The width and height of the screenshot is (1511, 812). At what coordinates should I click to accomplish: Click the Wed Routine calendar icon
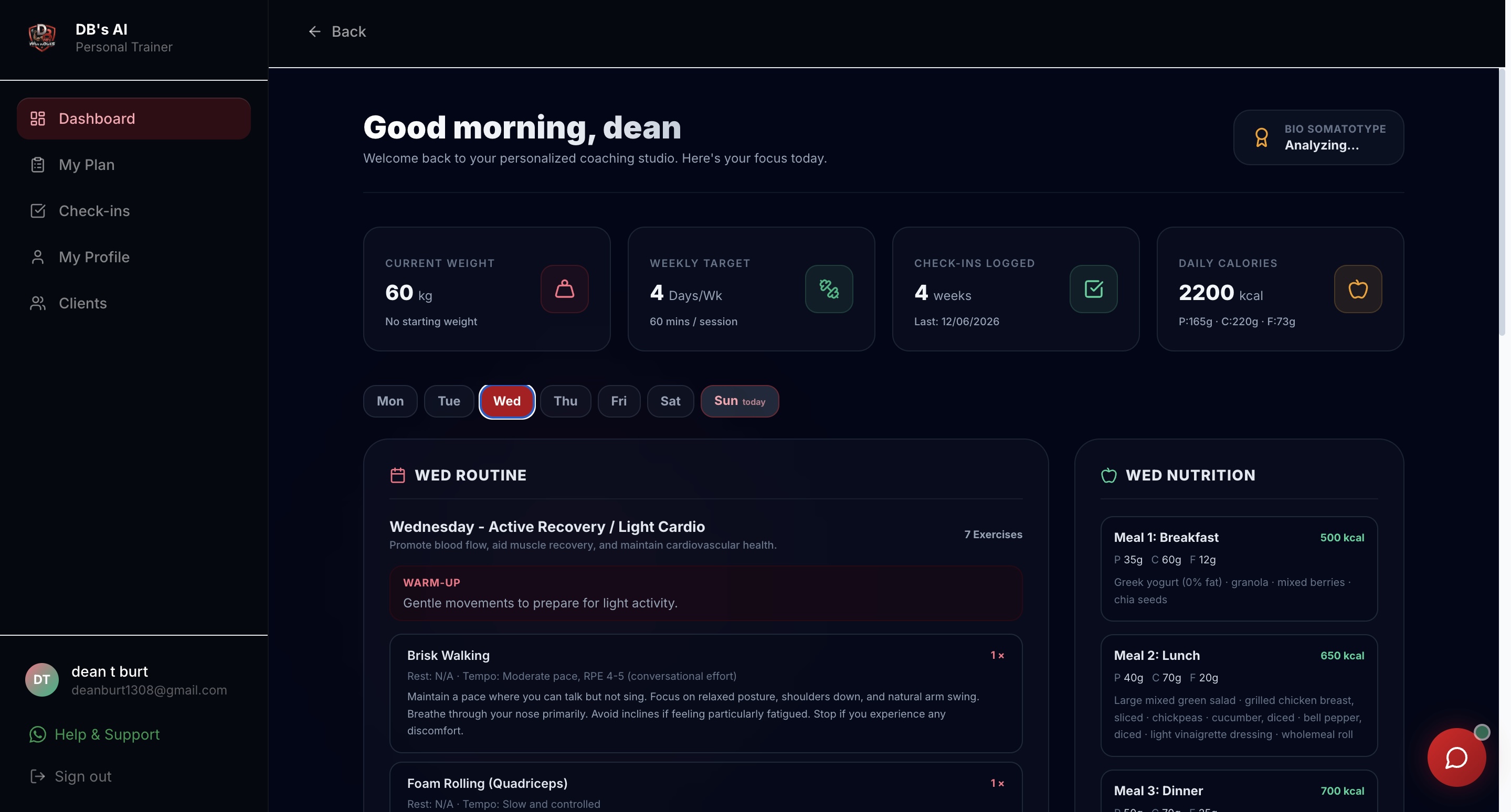[x=398, y=475]
